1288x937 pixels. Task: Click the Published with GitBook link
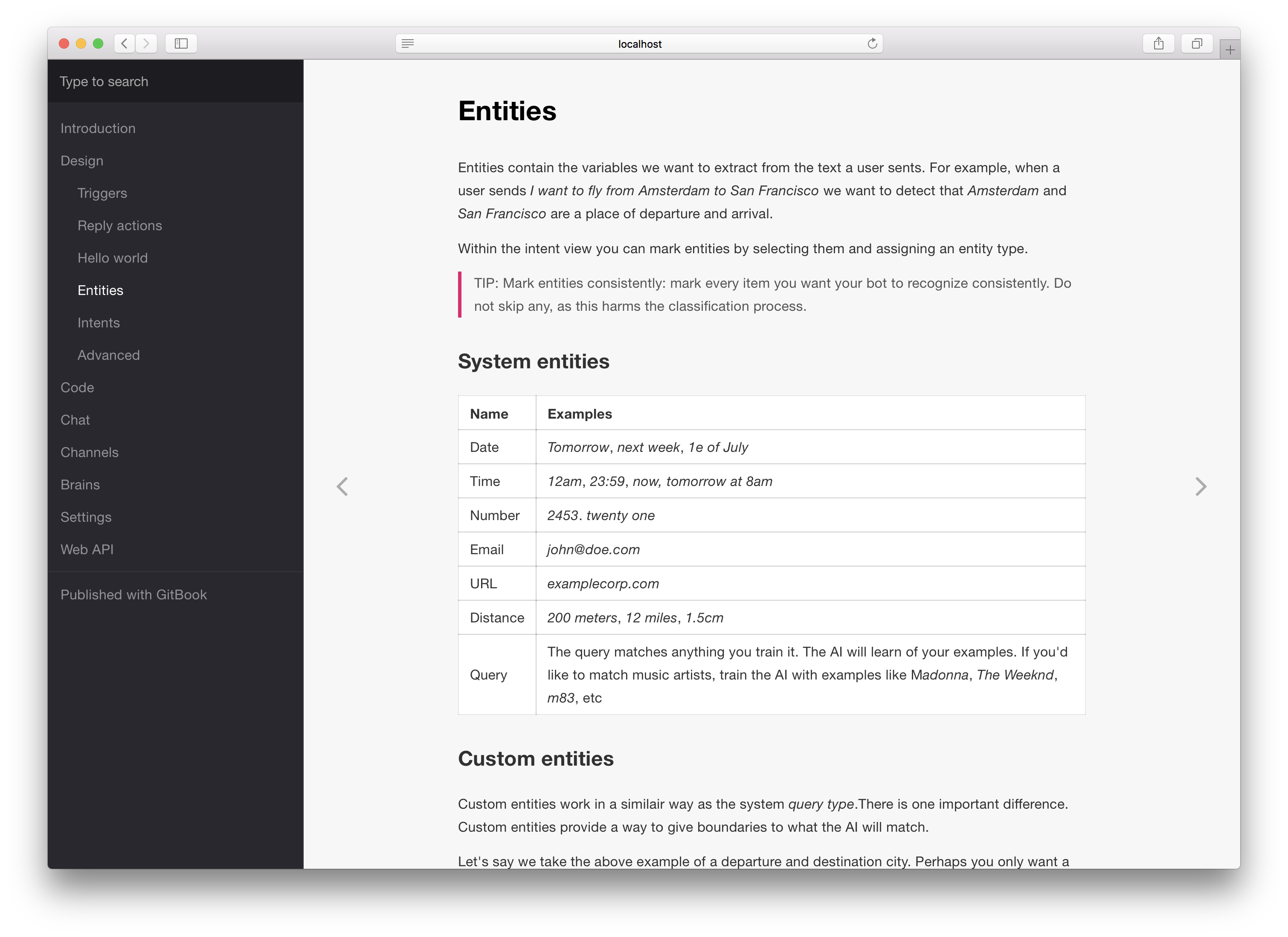coord(133,594)
